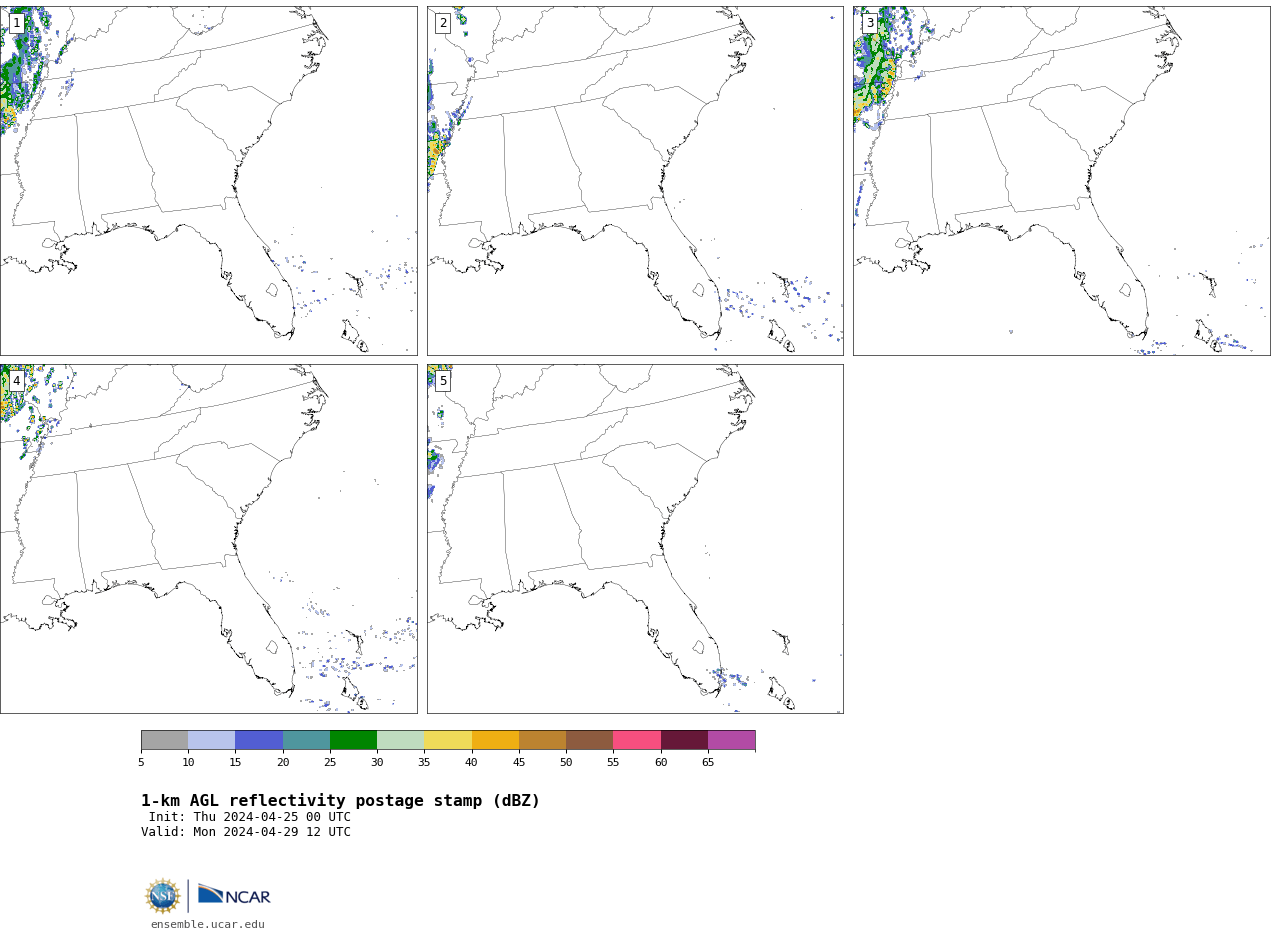Click the orange 40-45 dBZ swatch

tap(495, 740)
